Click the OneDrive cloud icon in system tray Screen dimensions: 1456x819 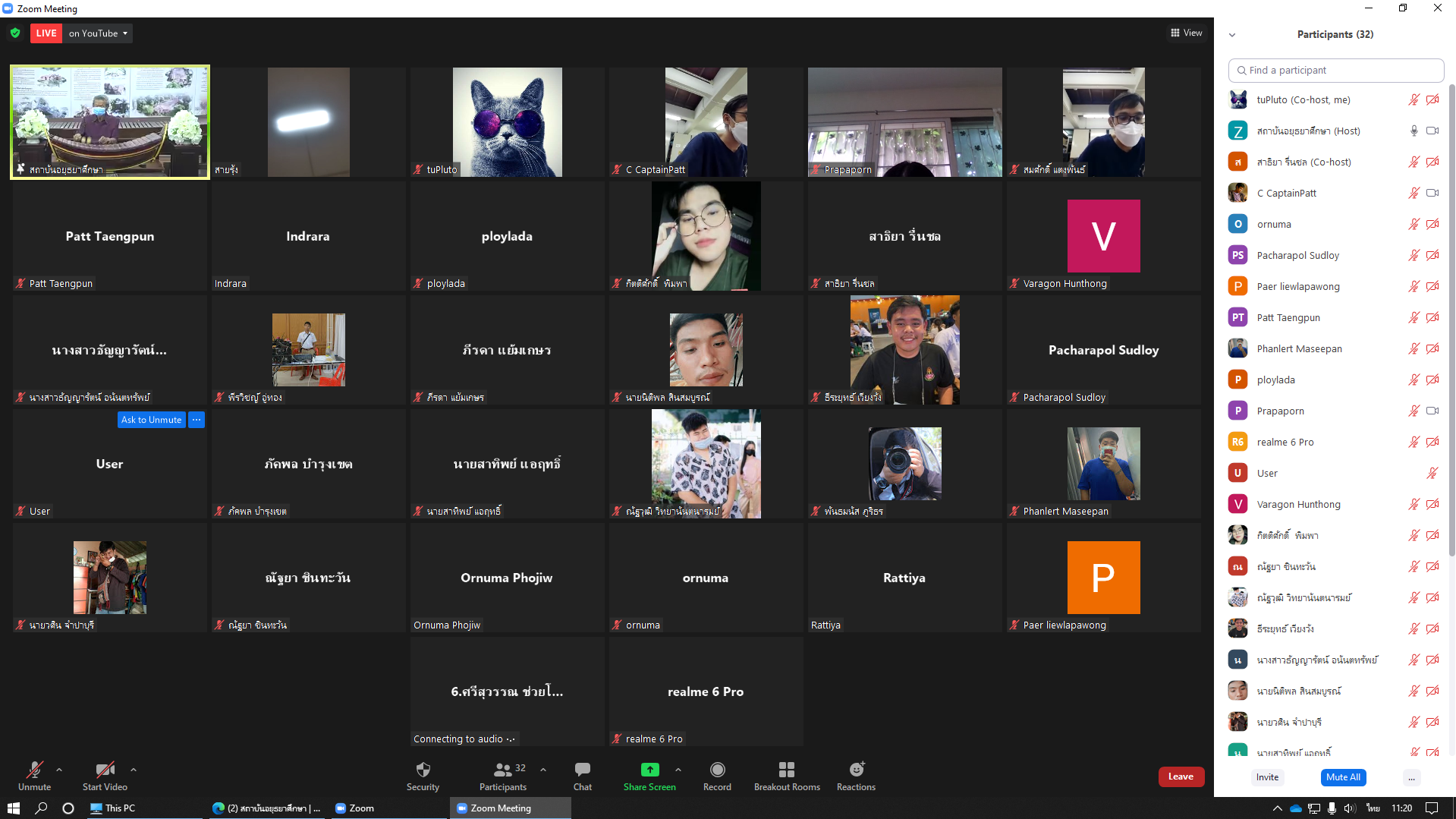coord(1296,808)
